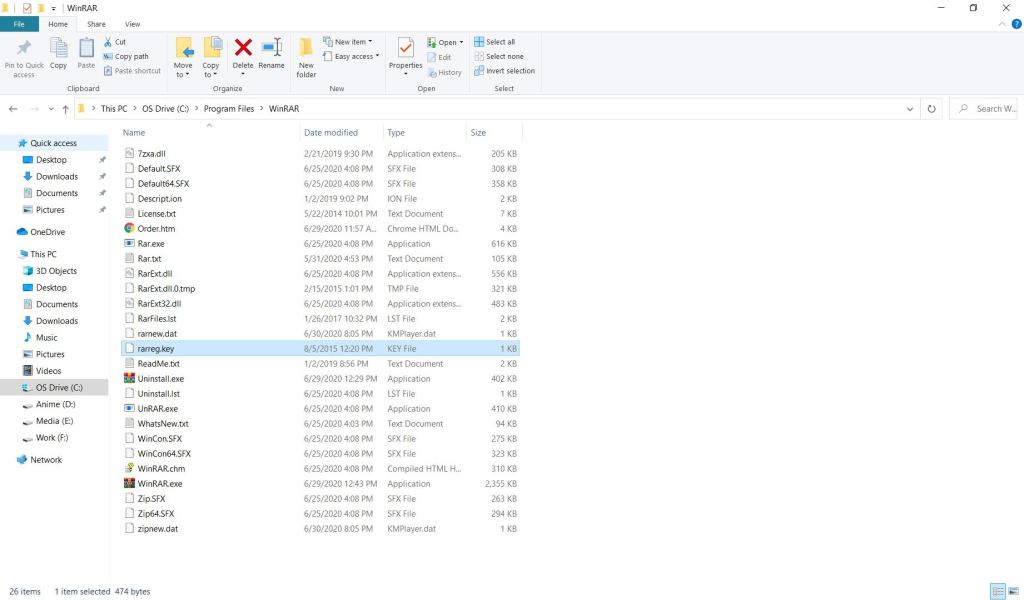
Task: Go up one folder level
Action: click(66, 109)
